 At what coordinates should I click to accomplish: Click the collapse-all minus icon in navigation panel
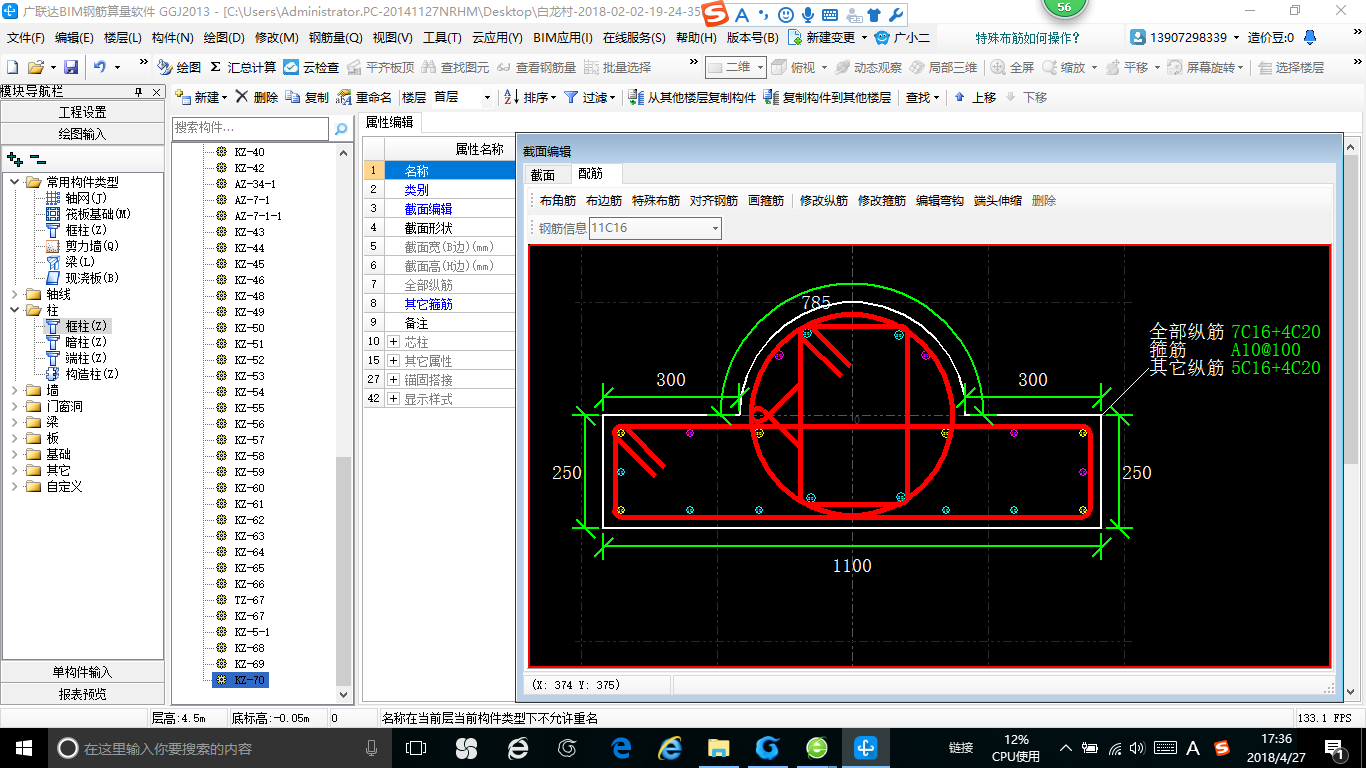[37, 158]
